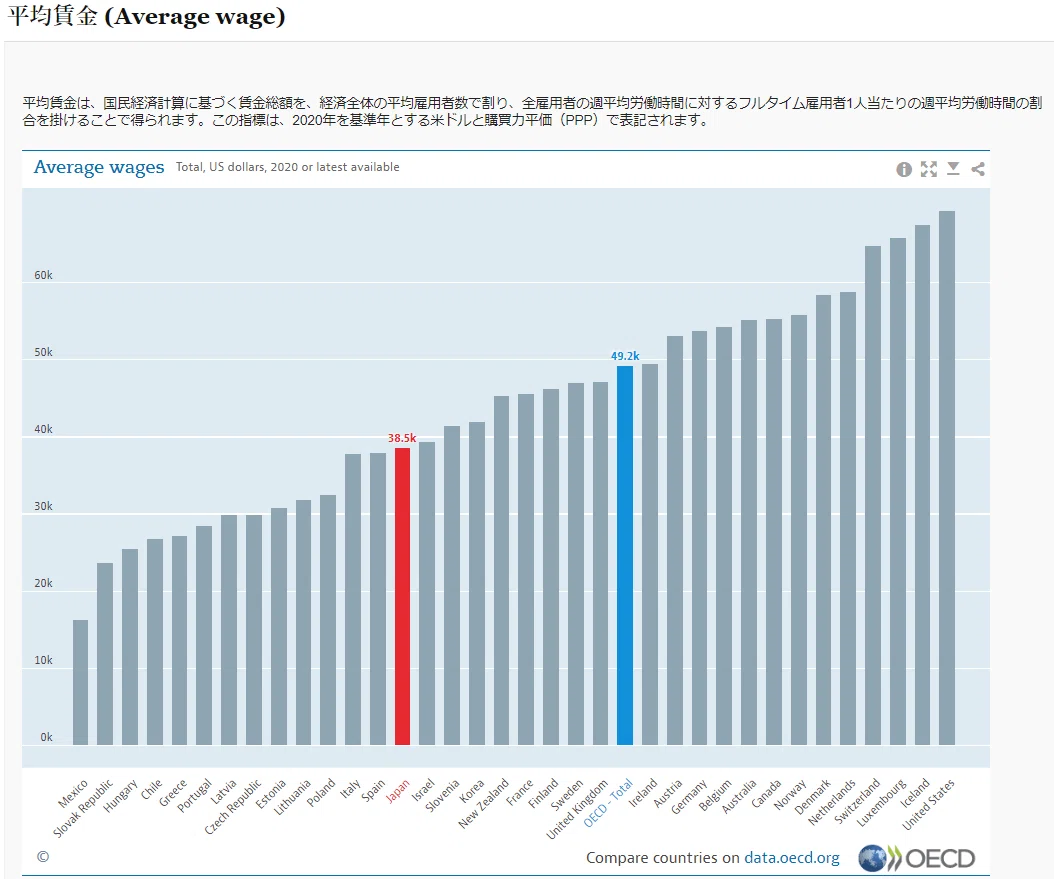Click the Italy bar
Screen dimensions: 1054x879
point(353,599)
